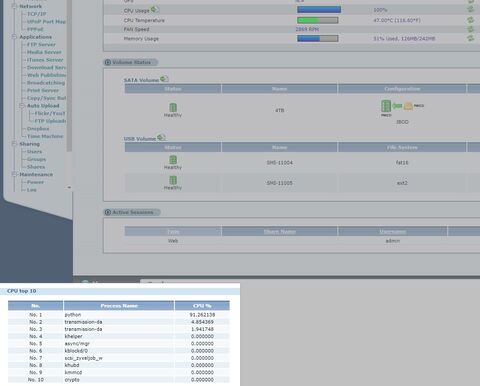Click the sidebar scroll-down arrow
The width and height of the screenshot is (480, 386).
[69, 187]
